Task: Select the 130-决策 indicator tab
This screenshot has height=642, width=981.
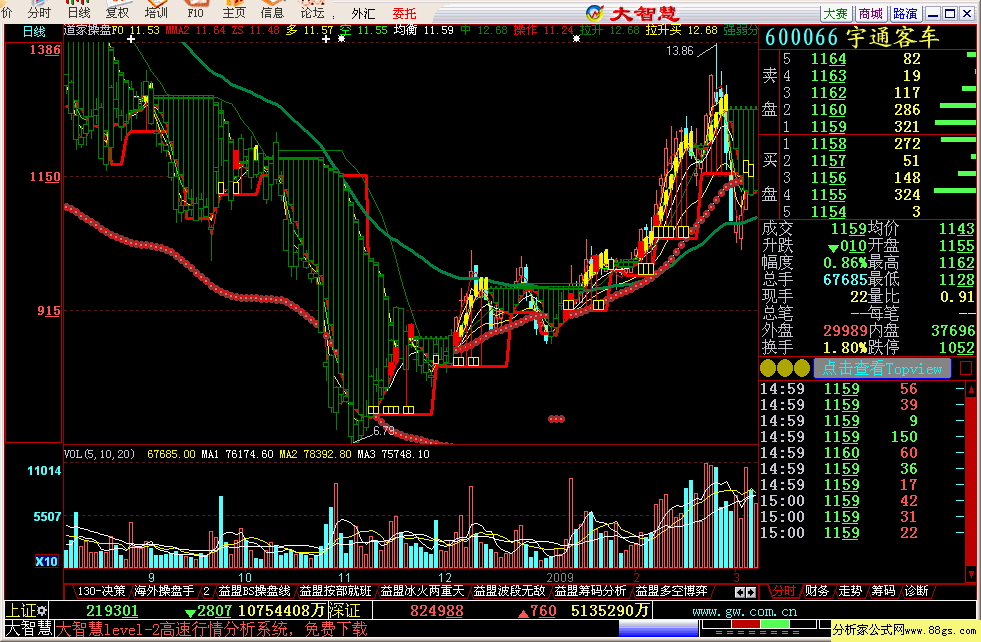Action: pyautogui.click(x=101, y=591)
